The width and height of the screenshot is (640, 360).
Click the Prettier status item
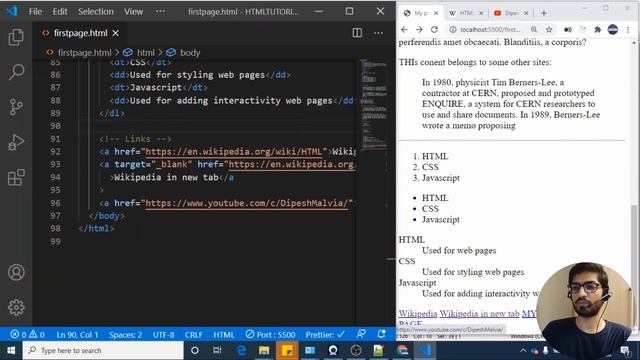(x=325, y=335)
